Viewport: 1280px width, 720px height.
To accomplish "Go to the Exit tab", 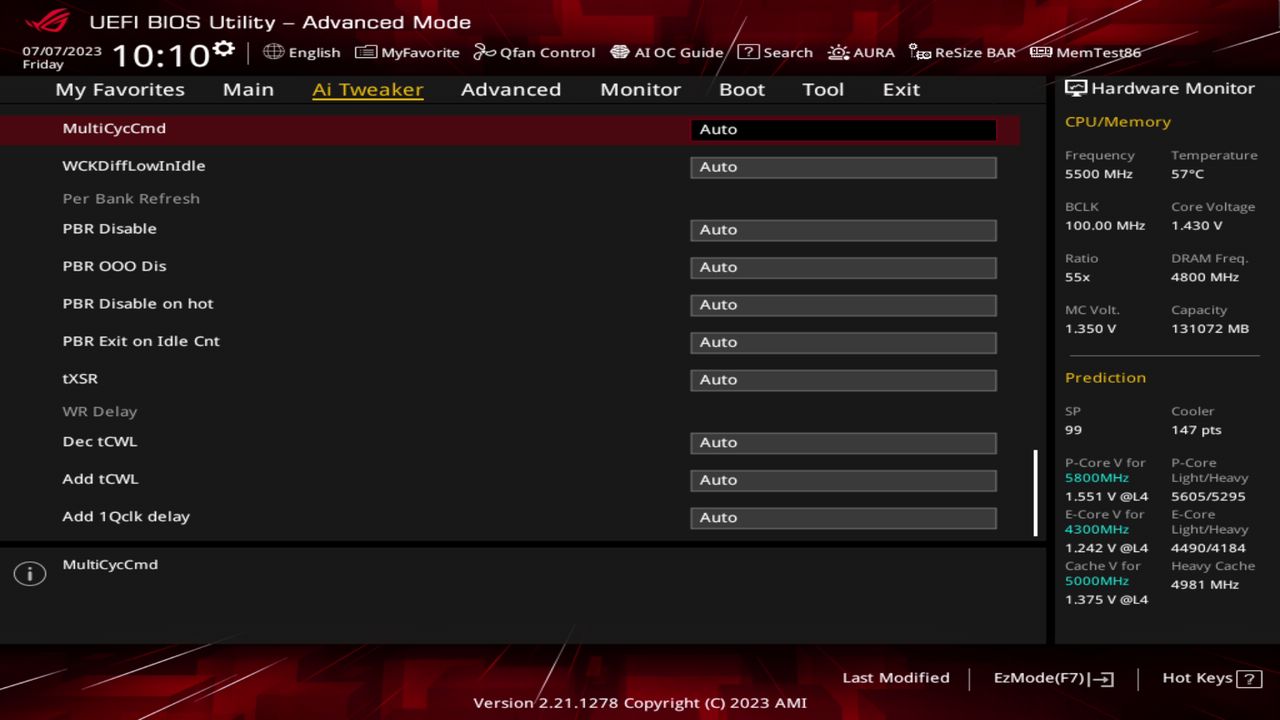I will click(x=901, y=89).
